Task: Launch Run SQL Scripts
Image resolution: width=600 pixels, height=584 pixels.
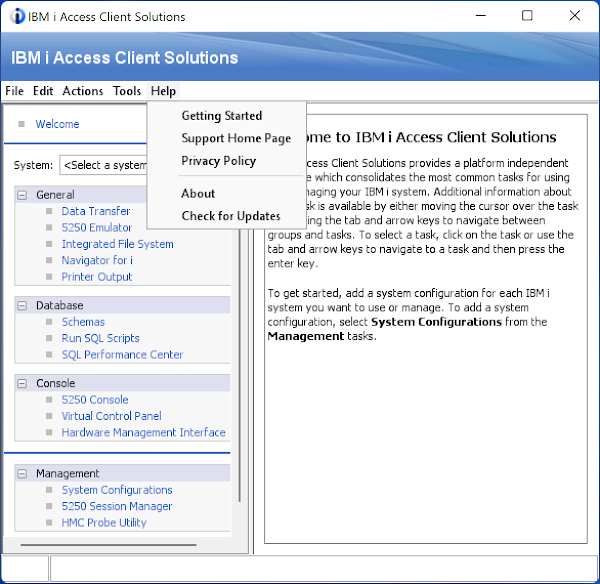Action: [100, 339]
